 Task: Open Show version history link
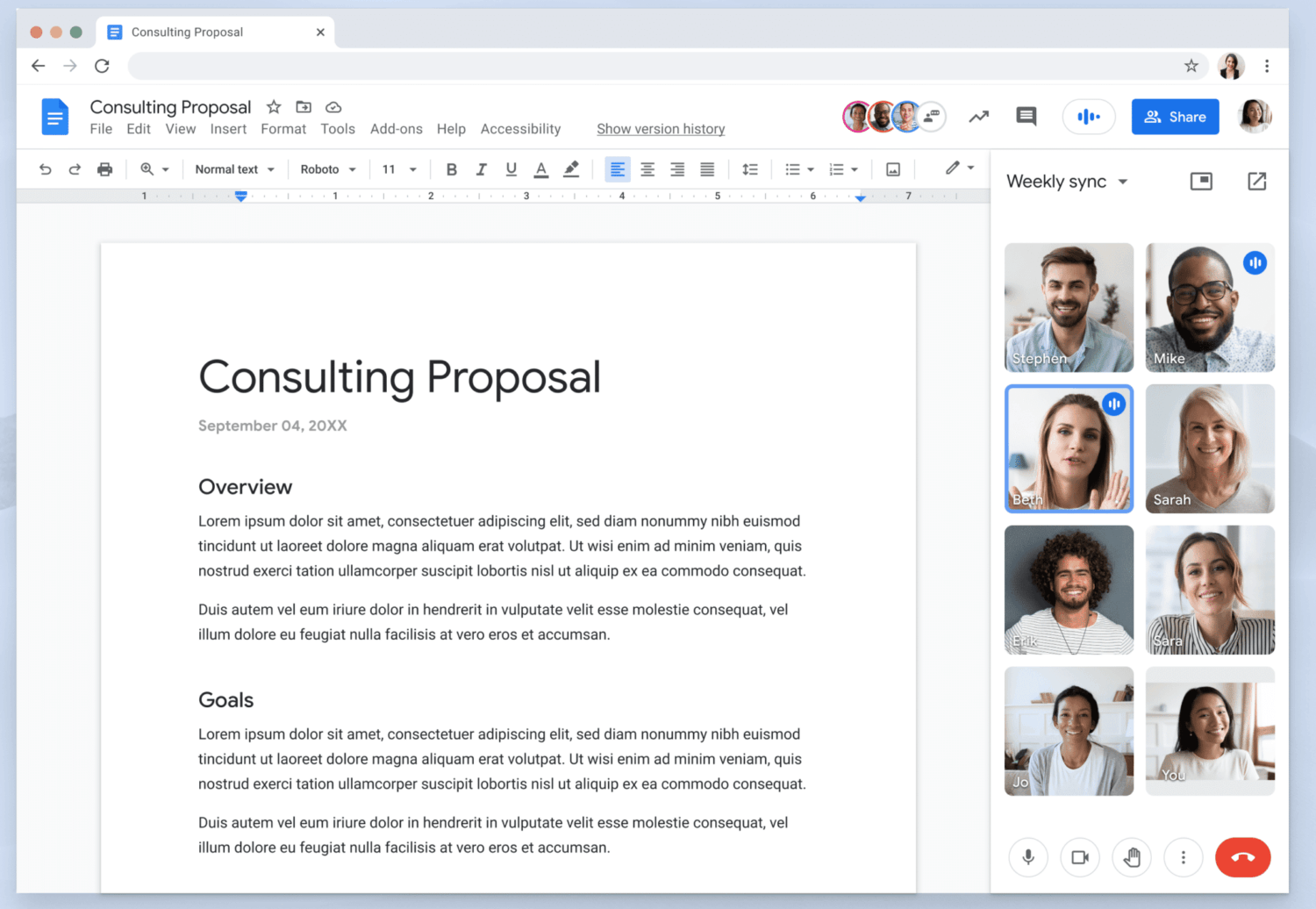click(x=660, y=128)
